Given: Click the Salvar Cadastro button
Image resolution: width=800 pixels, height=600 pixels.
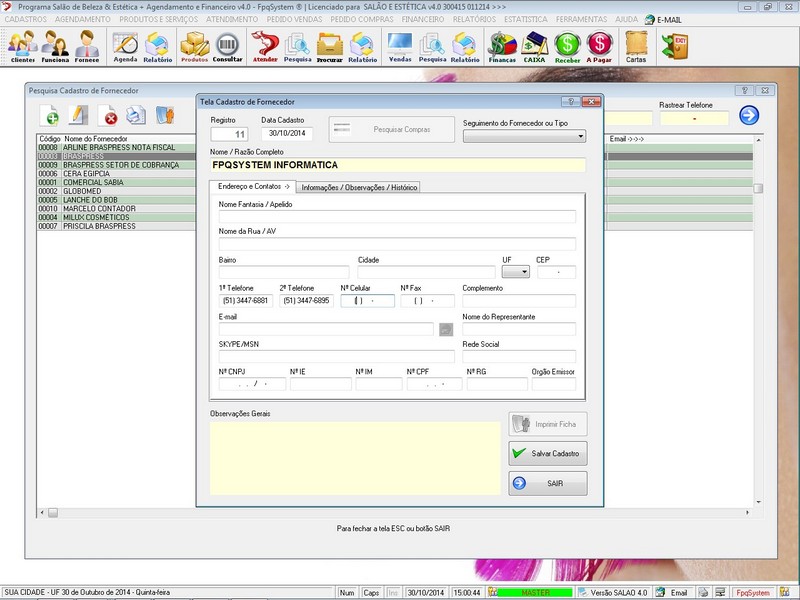Looking at the screenshot, I should pos(547,453).
